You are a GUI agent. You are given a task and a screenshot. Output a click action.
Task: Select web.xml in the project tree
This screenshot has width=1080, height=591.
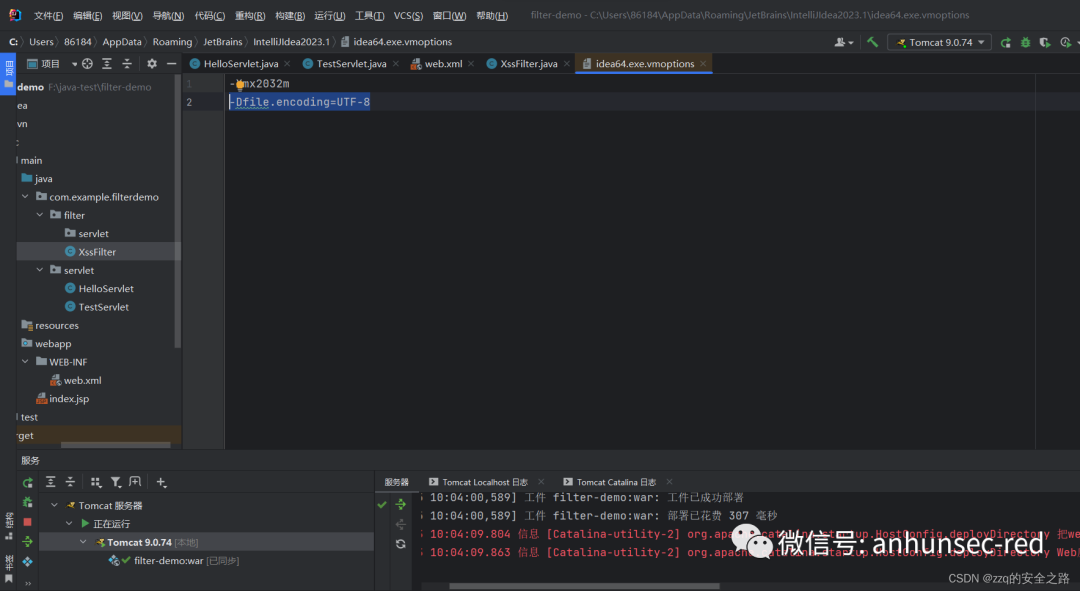tap(76, 380)
